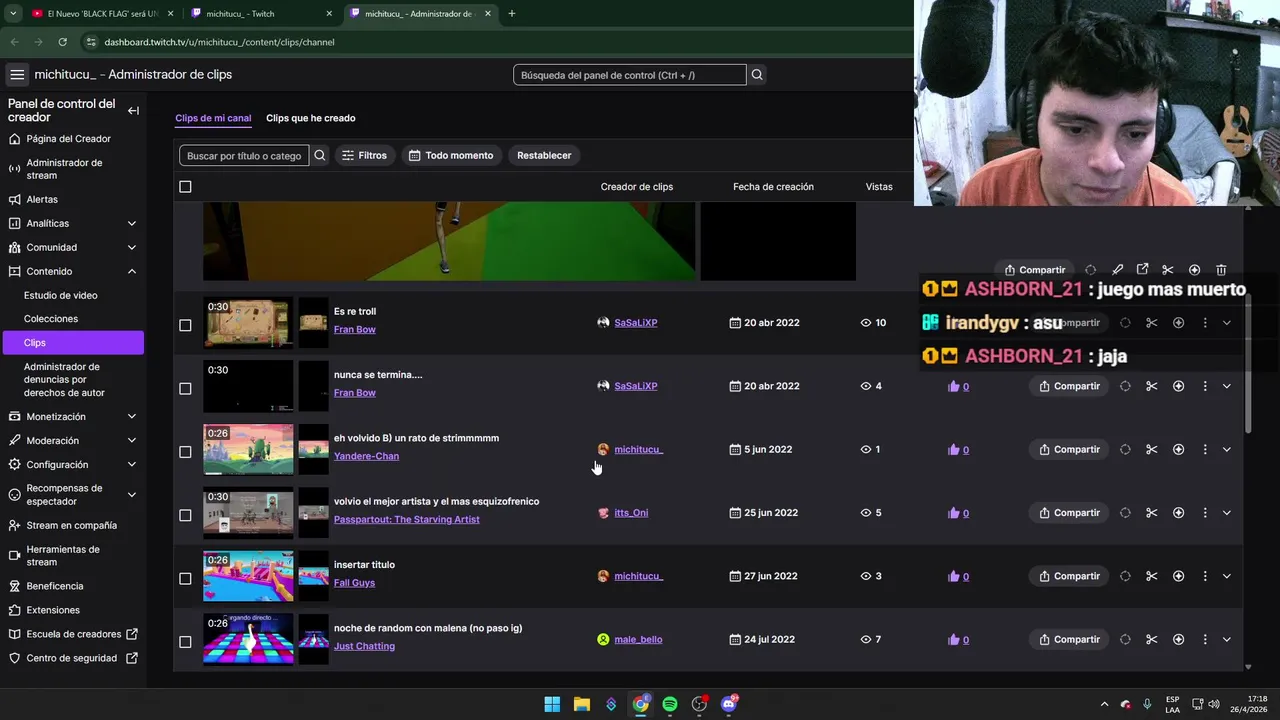Open the Windows Start menu

click(552, 704)
